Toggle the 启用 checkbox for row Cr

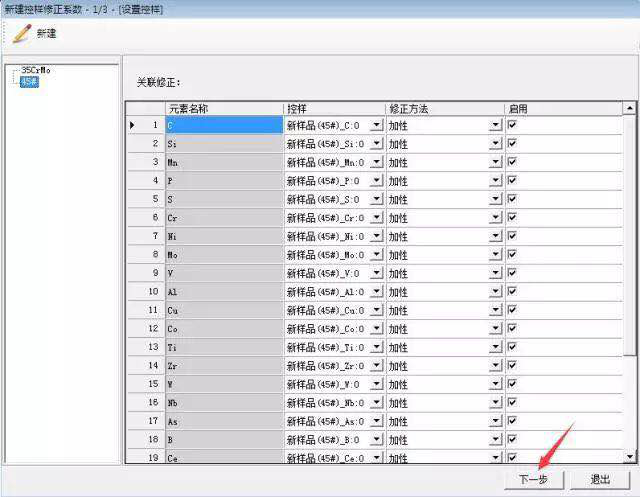click(512, 217)
